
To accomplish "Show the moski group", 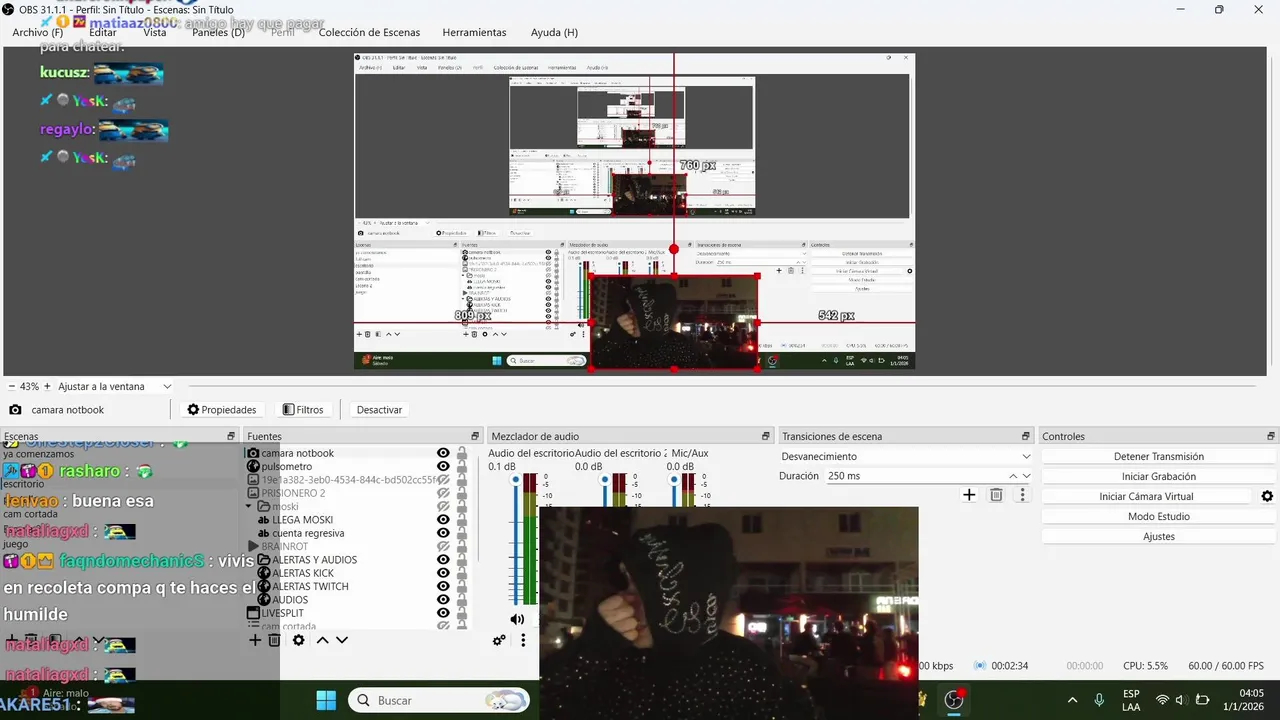I will click(x=443, y=506).
